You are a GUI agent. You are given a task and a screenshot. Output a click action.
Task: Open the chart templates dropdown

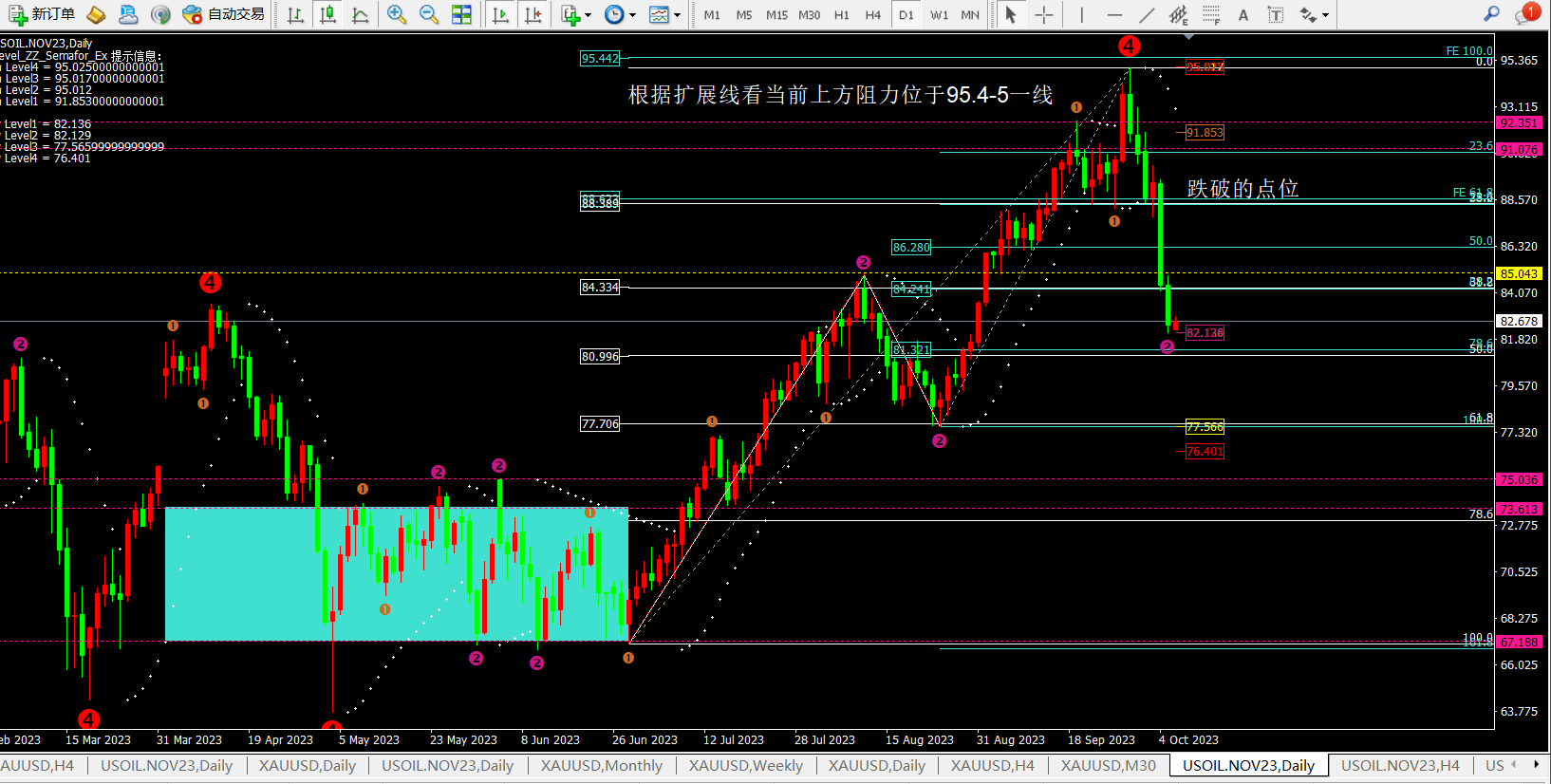pyautogui.click(x=664, y=14)
